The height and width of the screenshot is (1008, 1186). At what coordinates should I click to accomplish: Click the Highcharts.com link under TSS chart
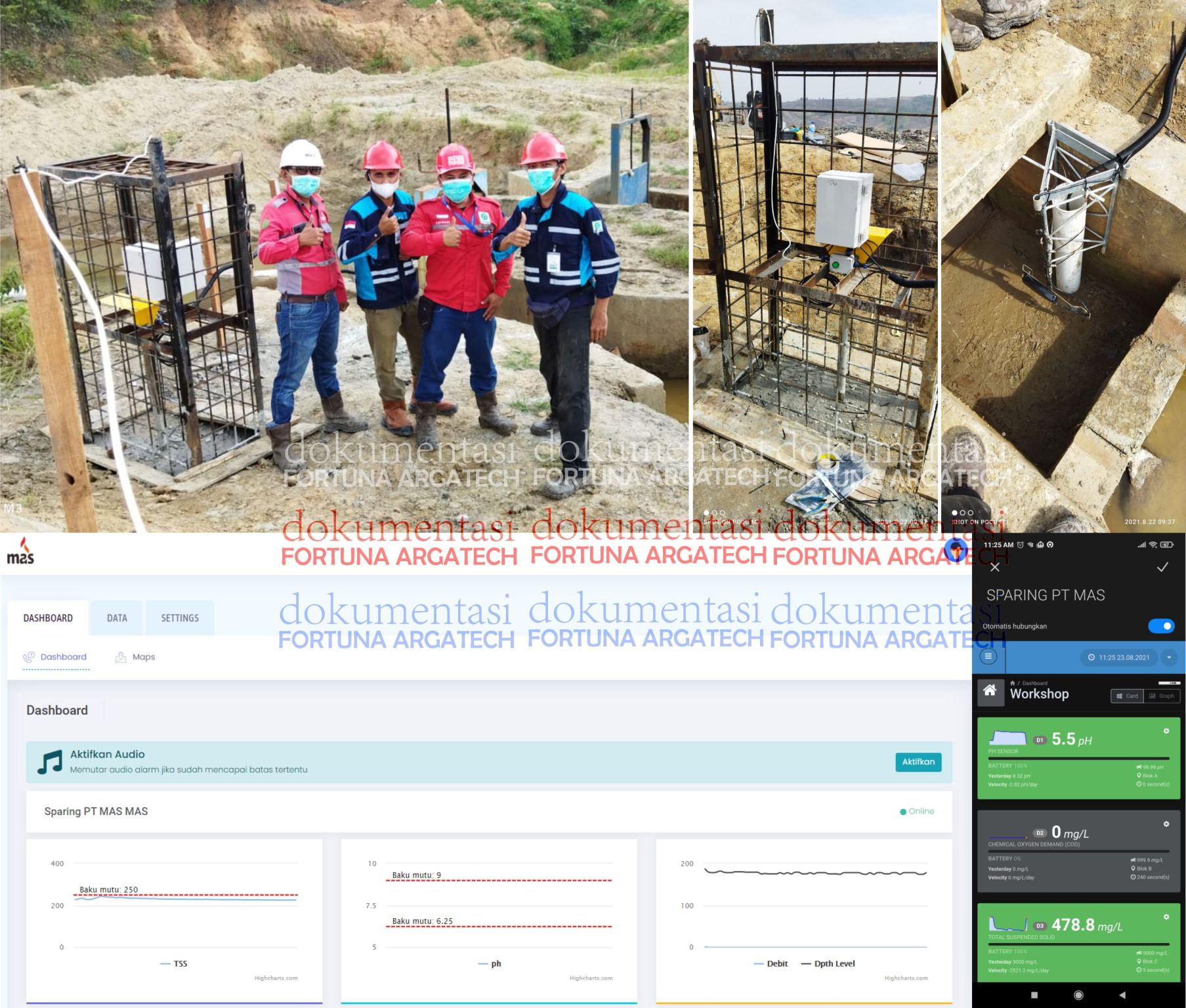(x=276, y=978)
